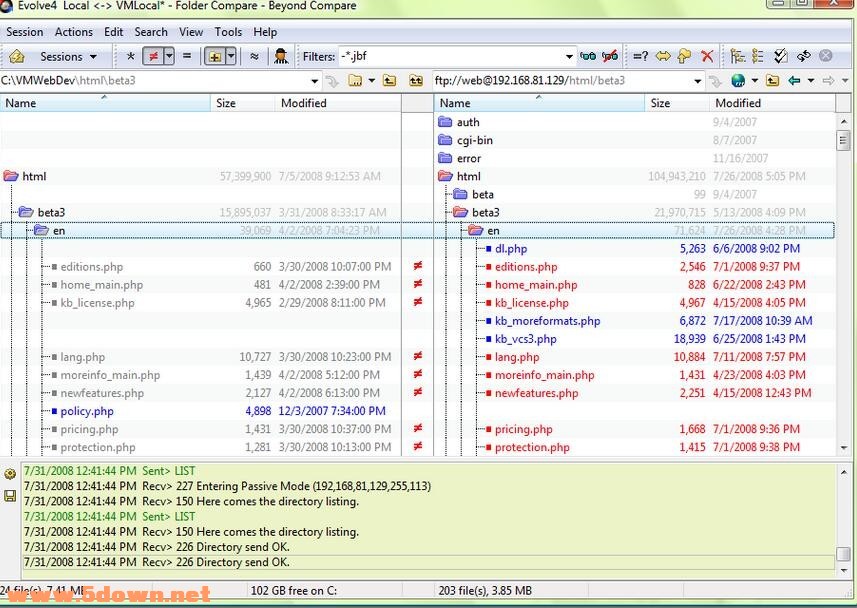Click the Compare Contents (=?) icon

640,56
